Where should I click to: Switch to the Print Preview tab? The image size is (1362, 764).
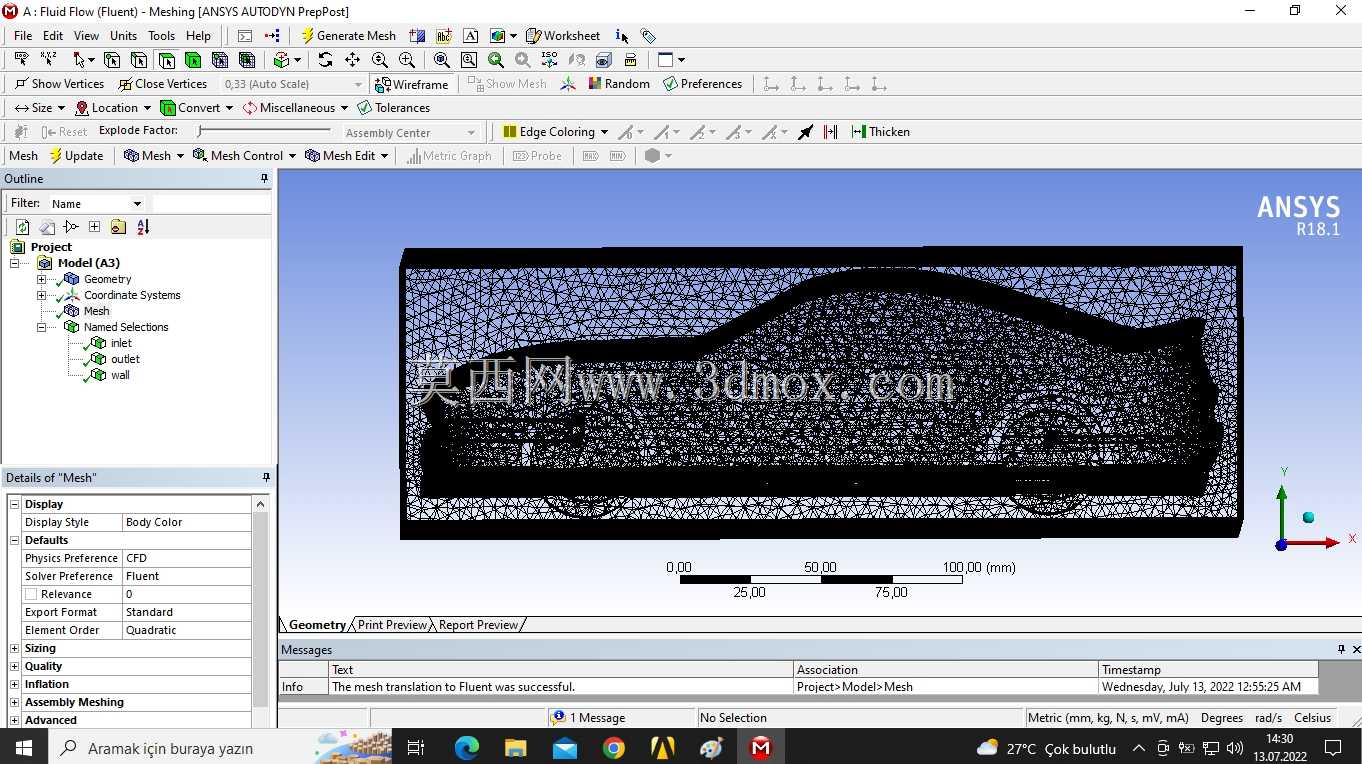(392, 625)
